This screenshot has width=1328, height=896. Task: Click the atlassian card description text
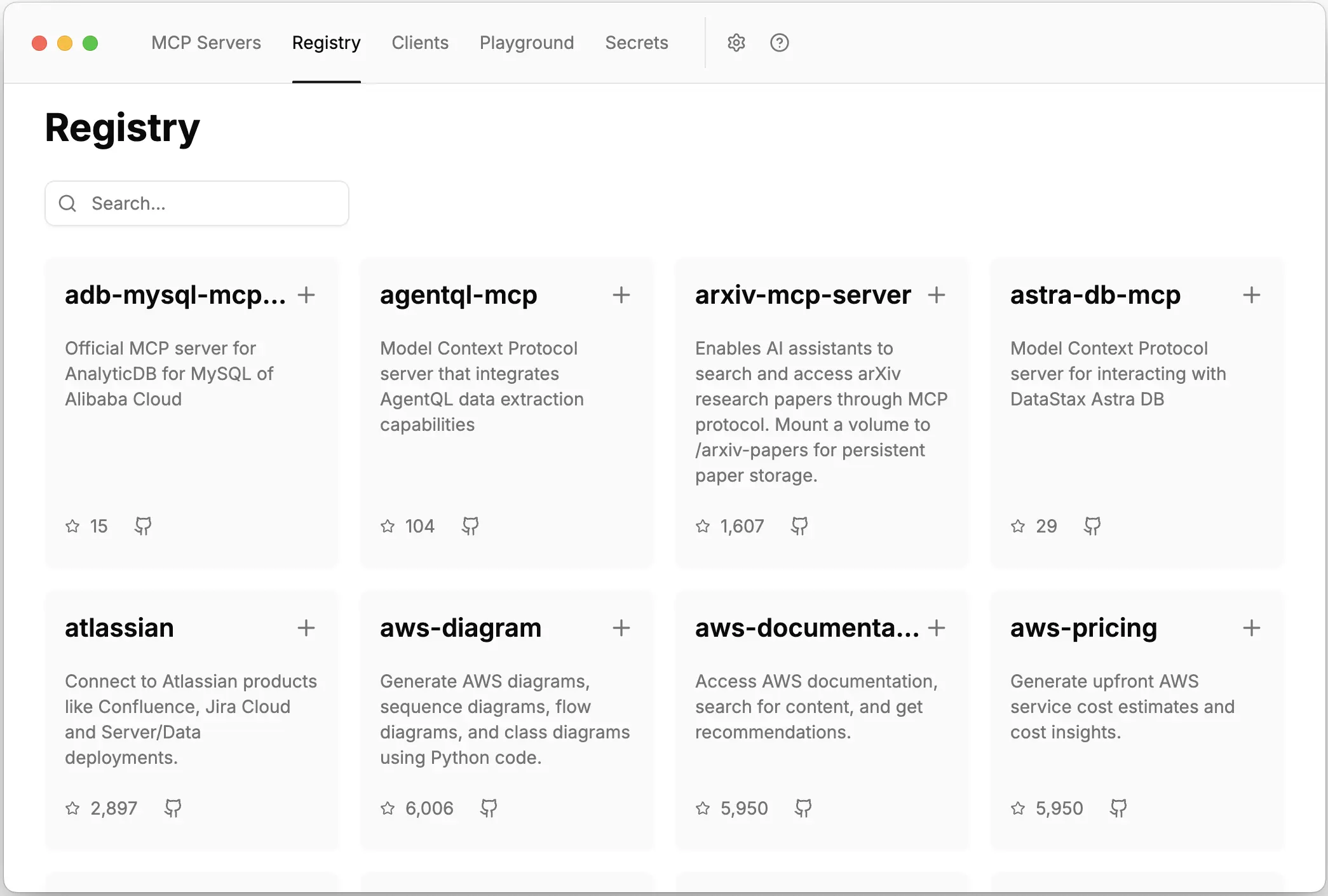tap(190, 719)
